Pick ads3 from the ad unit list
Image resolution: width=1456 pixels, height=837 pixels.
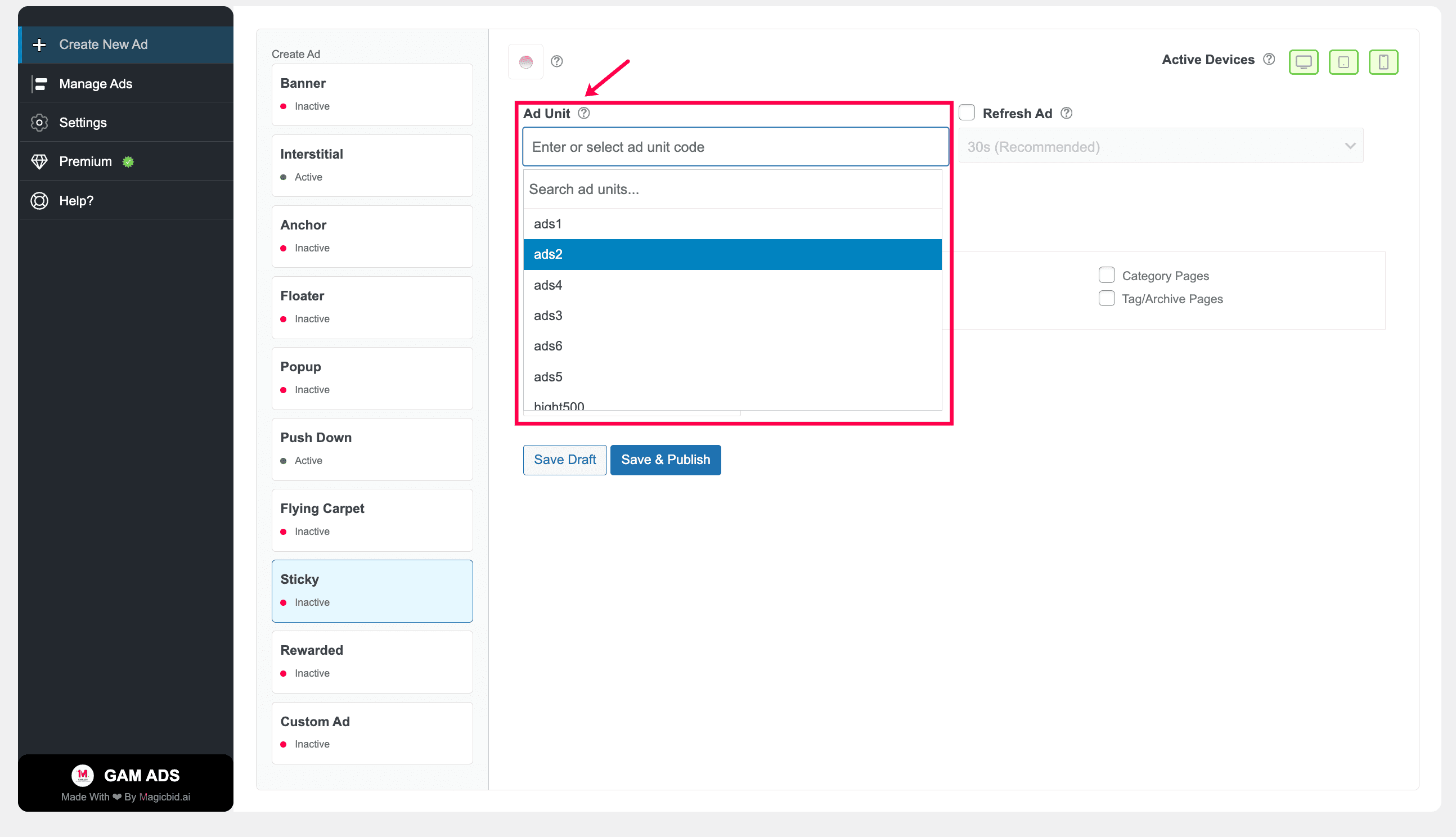(733, 316)
